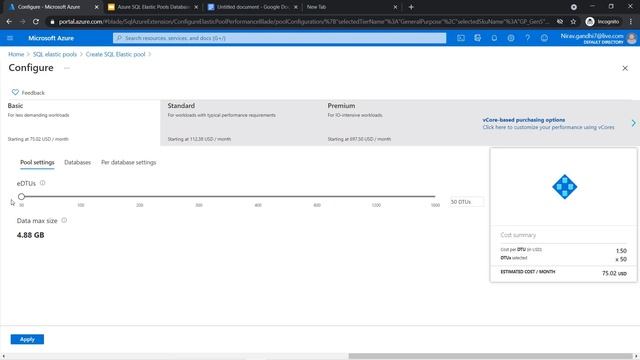Screen dimensions: 640x360
Task: Open portal settings gear
Action: point(511,38)
